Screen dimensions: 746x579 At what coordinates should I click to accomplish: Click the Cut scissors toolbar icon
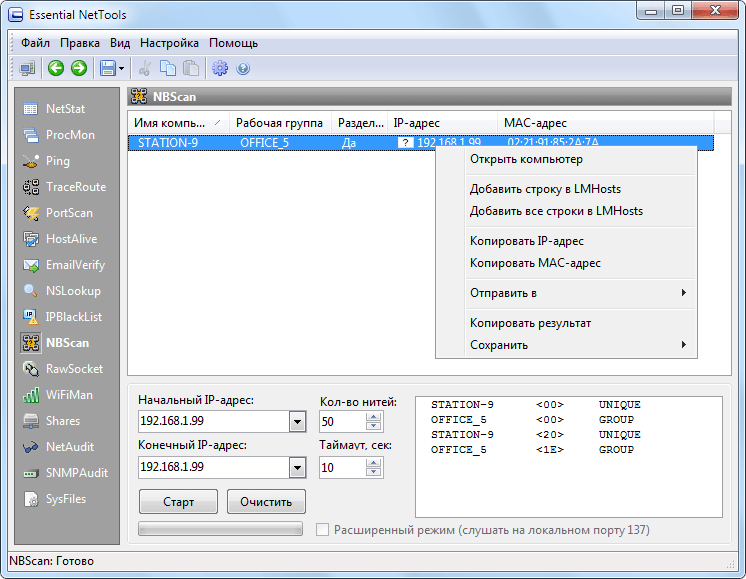pos(145,68)
